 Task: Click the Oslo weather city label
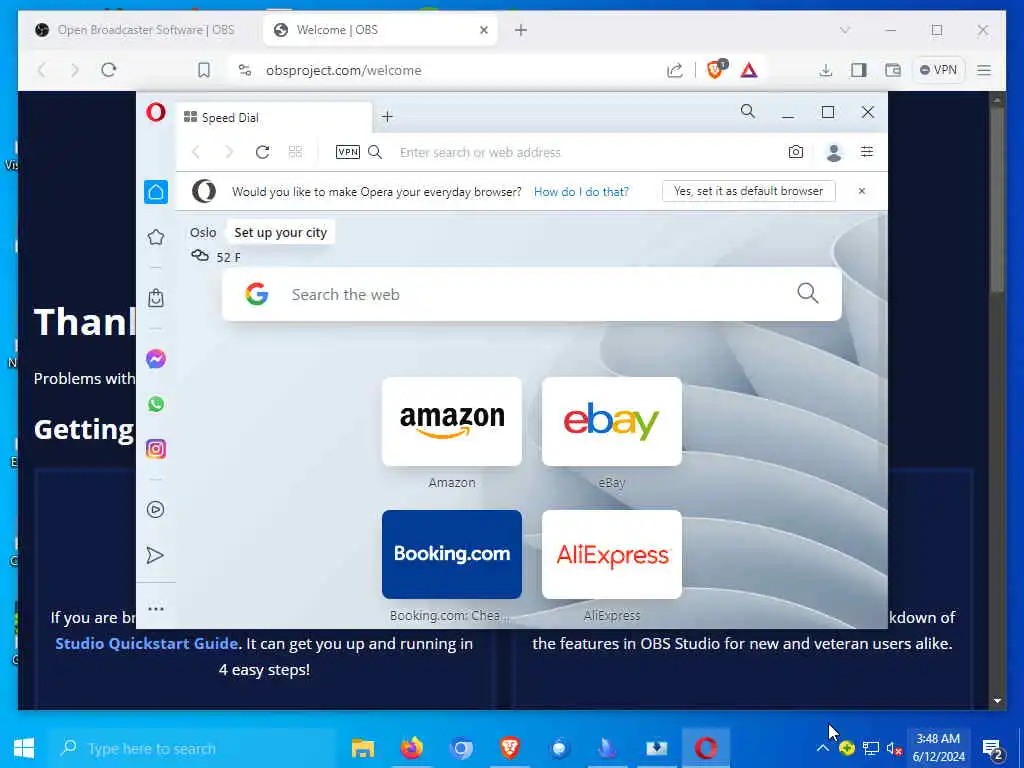tap(203, 232)
